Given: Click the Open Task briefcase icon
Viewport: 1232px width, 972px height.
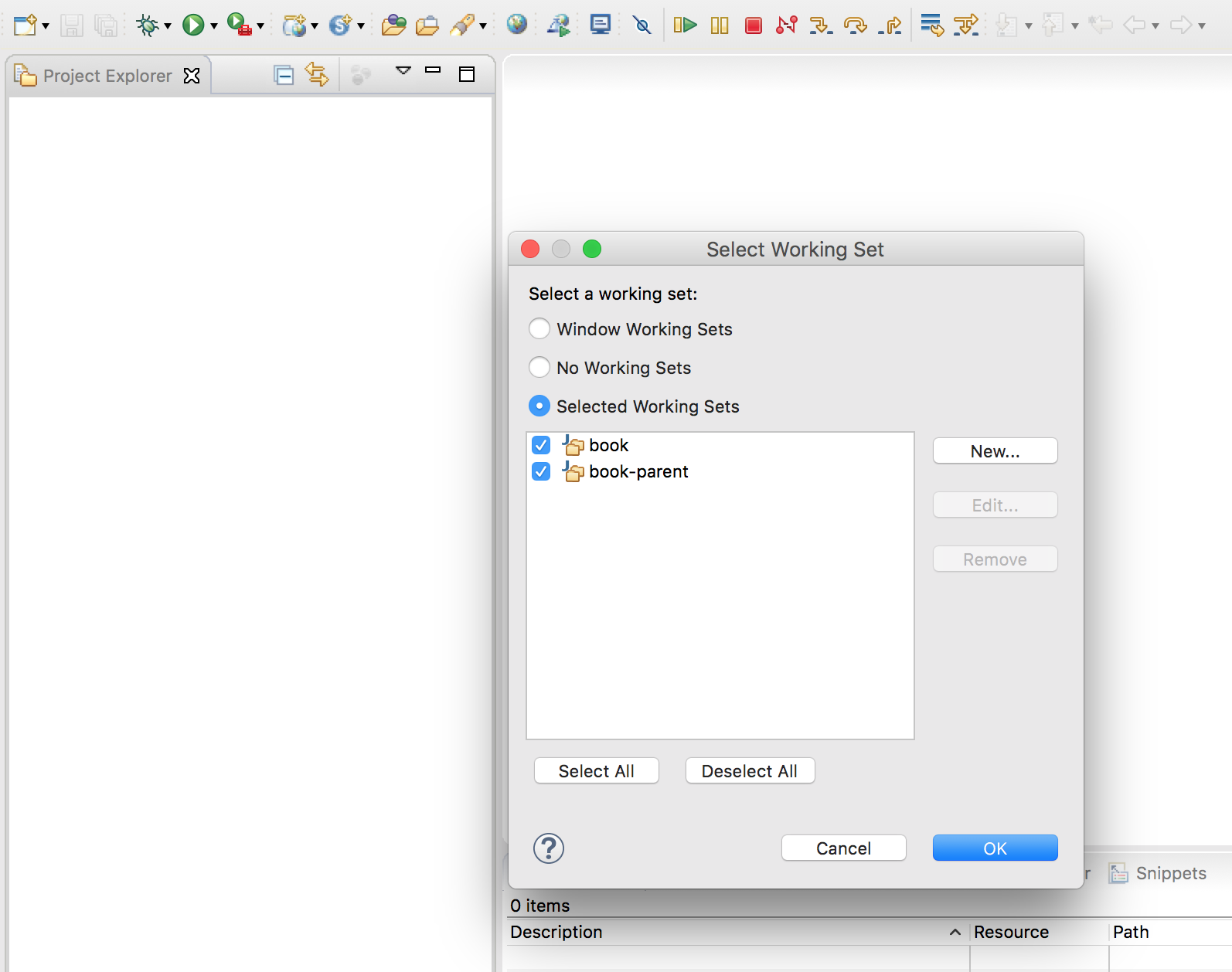Looking at the screenshot, I should [427, 25].
